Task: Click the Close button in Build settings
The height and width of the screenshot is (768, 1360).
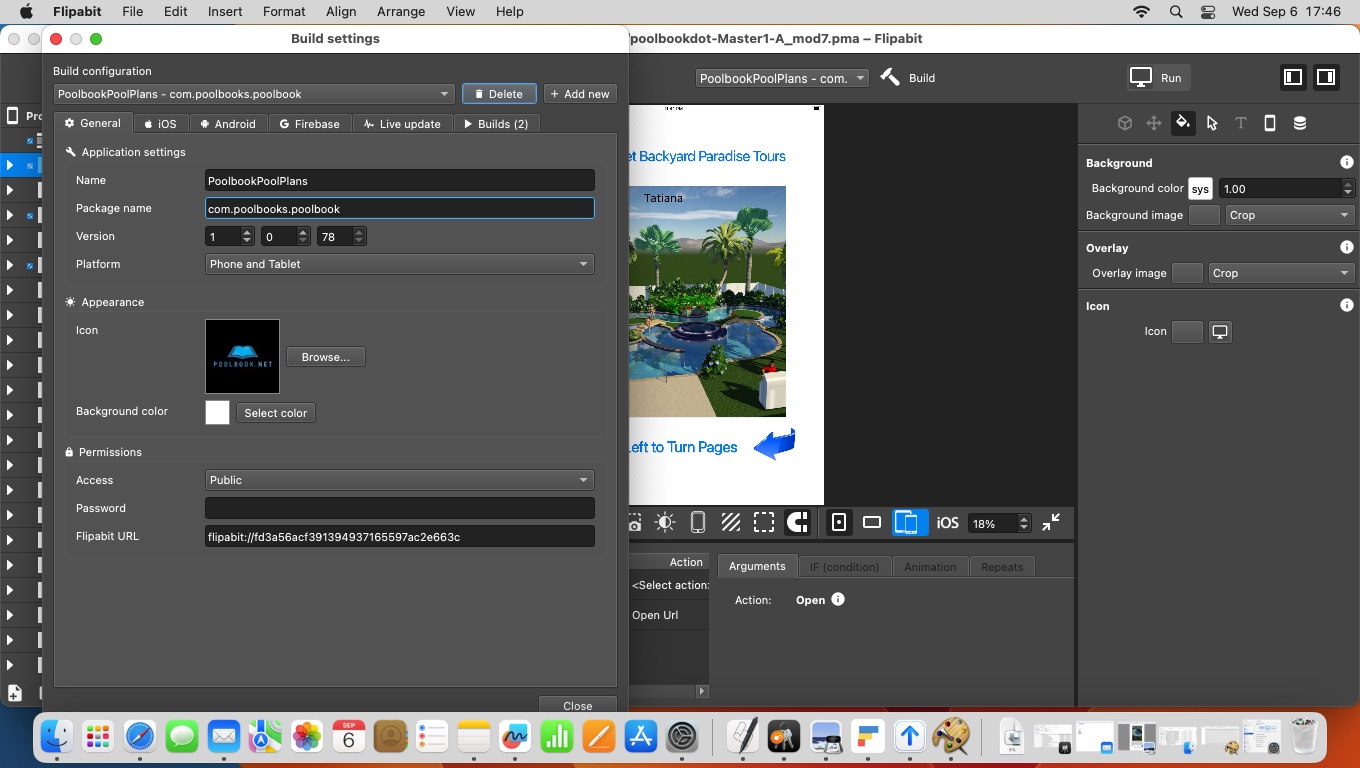Action: tap(577, 705)
